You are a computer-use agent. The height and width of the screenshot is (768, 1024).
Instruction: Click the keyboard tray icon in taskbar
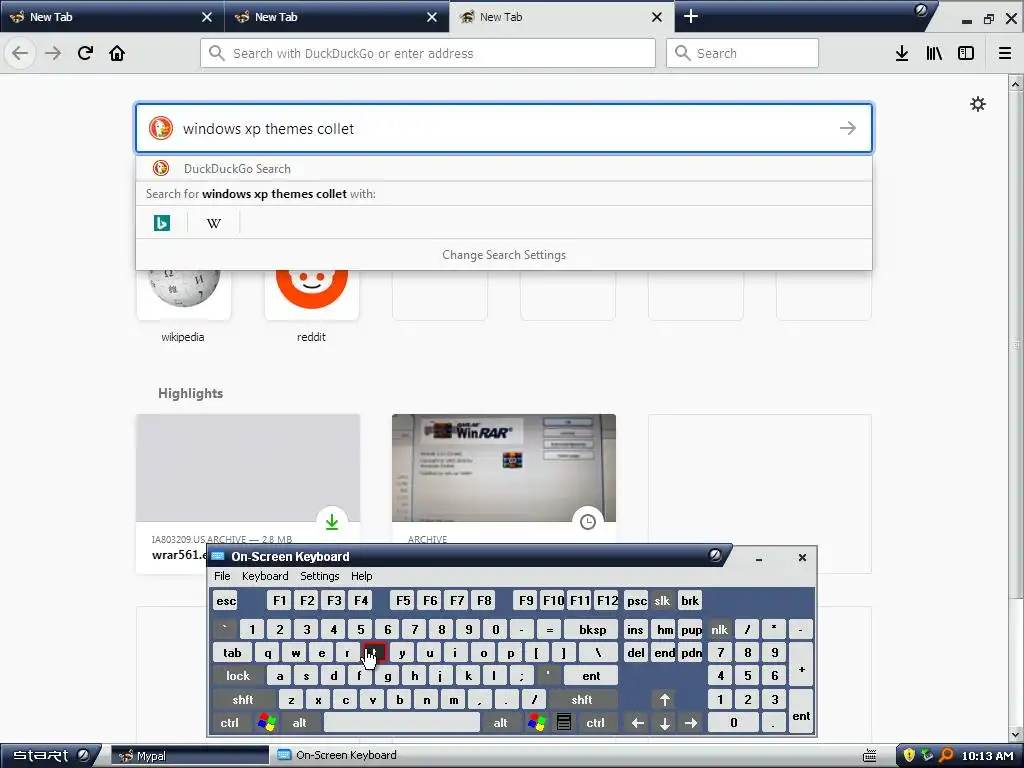pos(870,756)
